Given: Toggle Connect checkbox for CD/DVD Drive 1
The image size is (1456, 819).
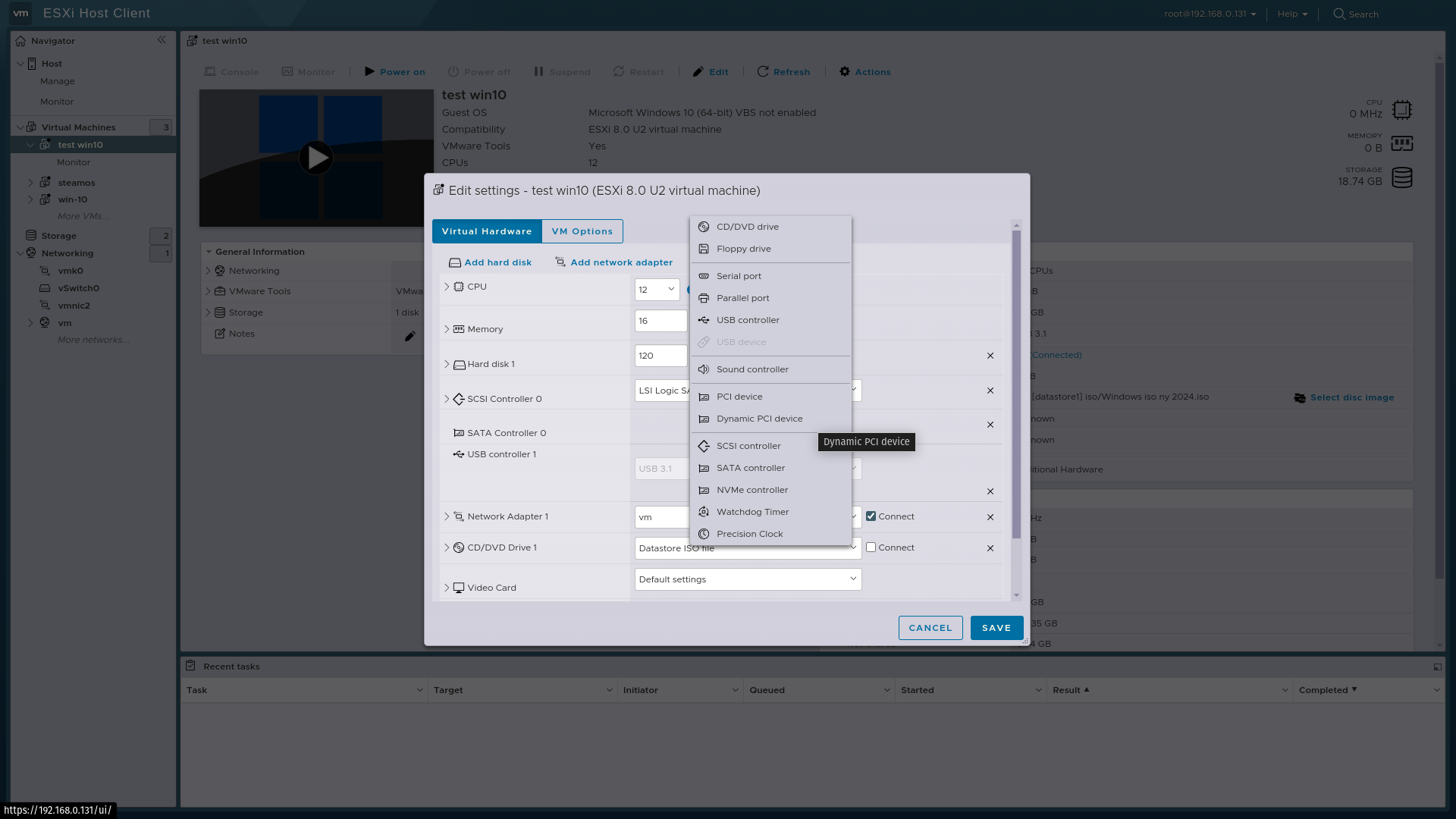Looking at the screenshot, I should (x=870, y=547).
